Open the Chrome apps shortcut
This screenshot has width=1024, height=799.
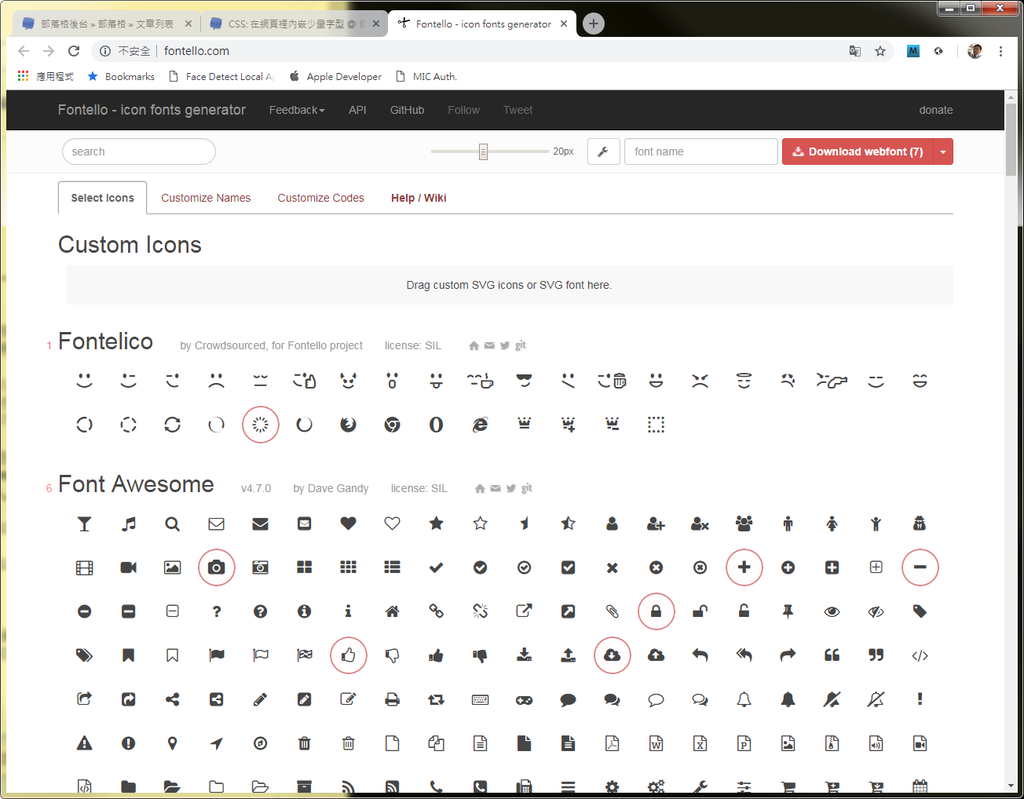tap(46, 76)
